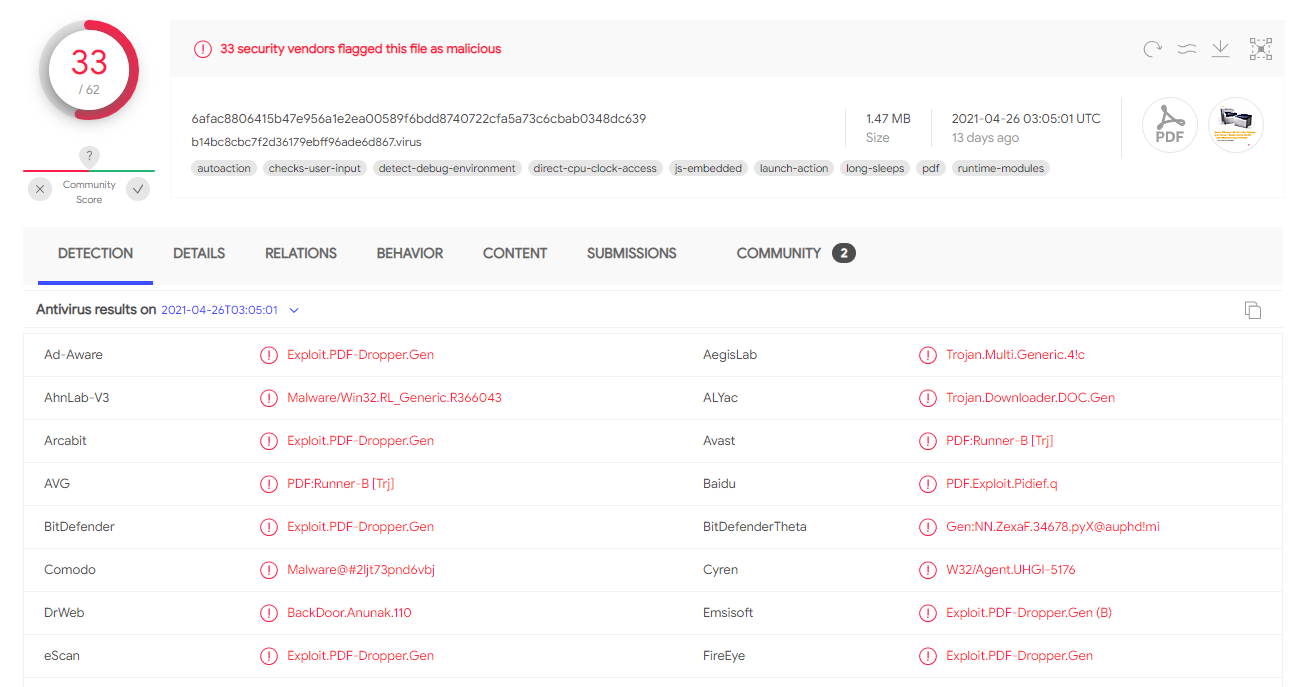Open the COMMUNITY tab
Viewport: 1293px width, 687px height.
[795, 254]
